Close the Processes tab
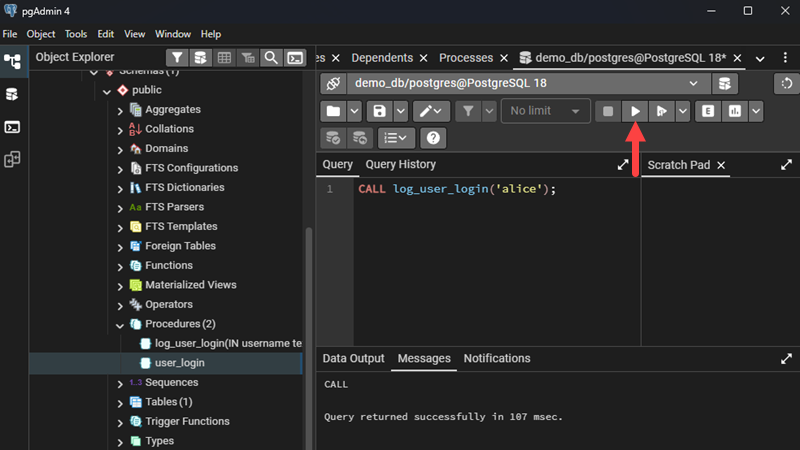800x450 pixels. click(x=504, y=58)
